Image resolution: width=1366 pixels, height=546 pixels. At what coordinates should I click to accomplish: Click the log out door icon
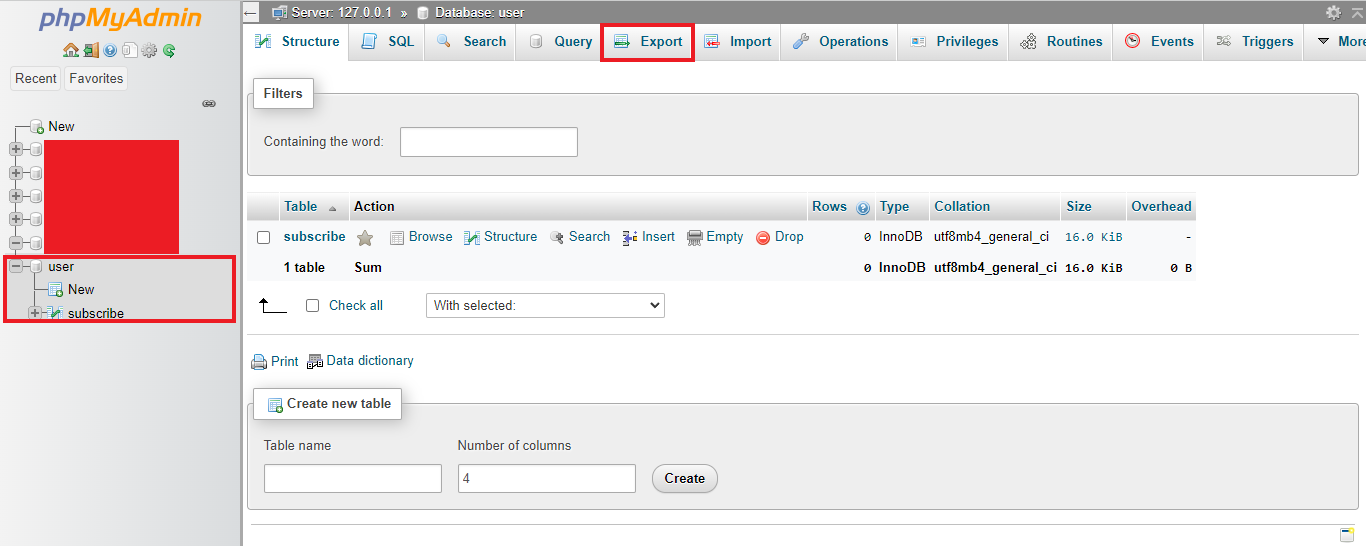90,50
